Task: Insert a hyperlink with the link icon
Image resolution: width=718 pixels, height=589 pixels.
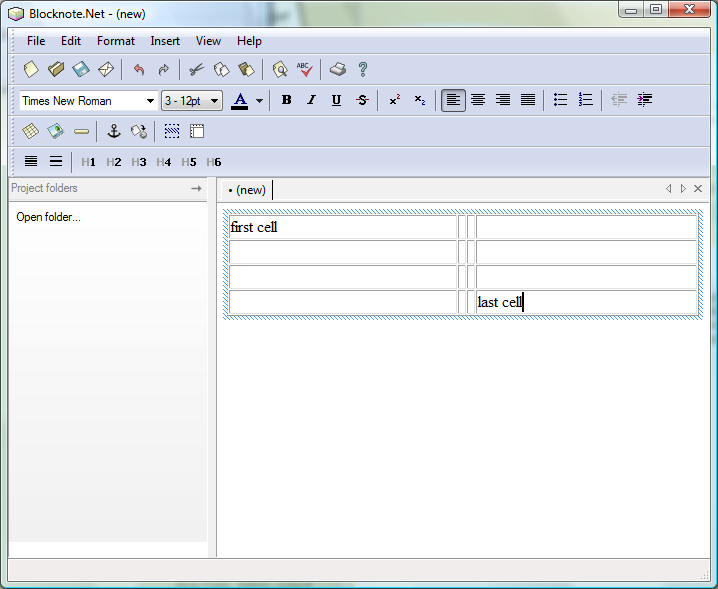Action: coord(139,131)
